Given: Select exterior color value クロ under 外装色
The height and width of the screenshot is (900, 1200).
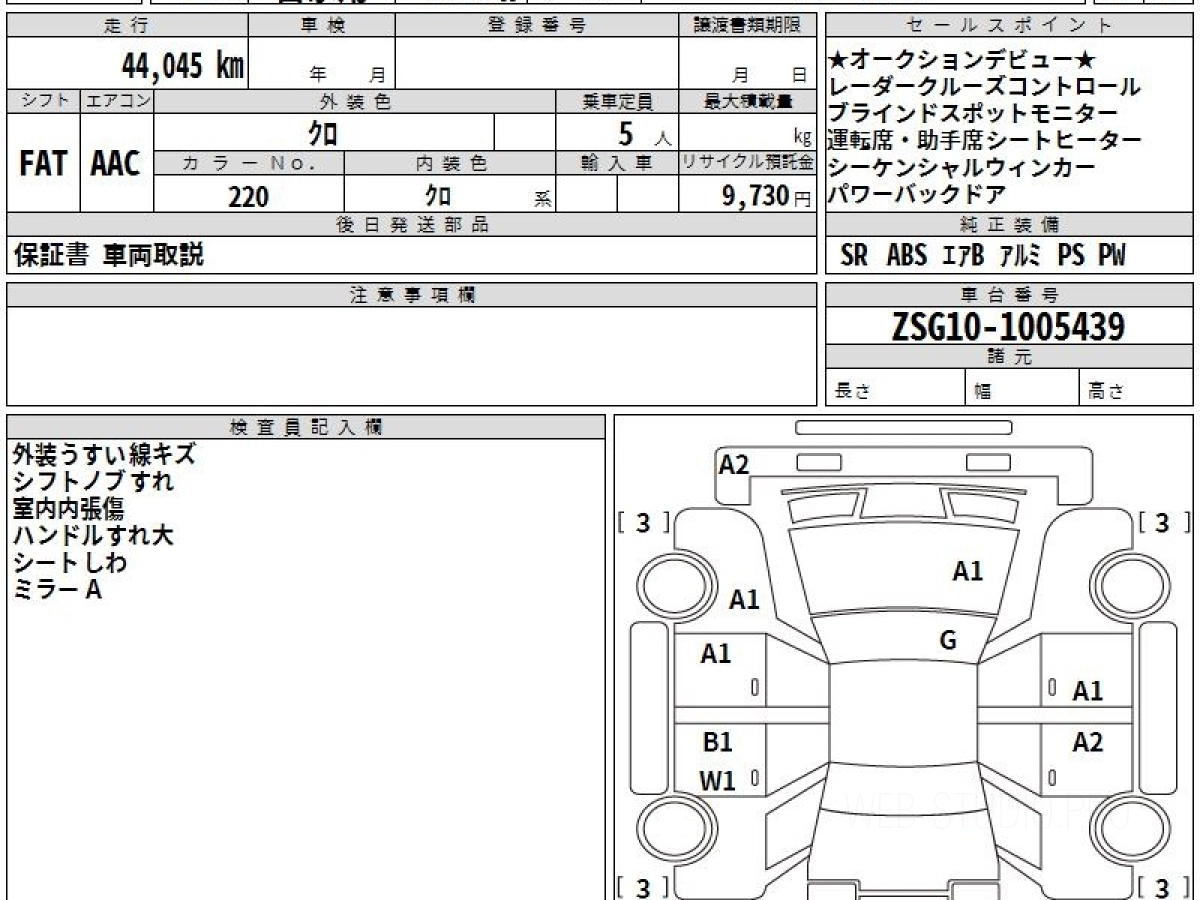Looking at the screenshot, I should [323, 132].
